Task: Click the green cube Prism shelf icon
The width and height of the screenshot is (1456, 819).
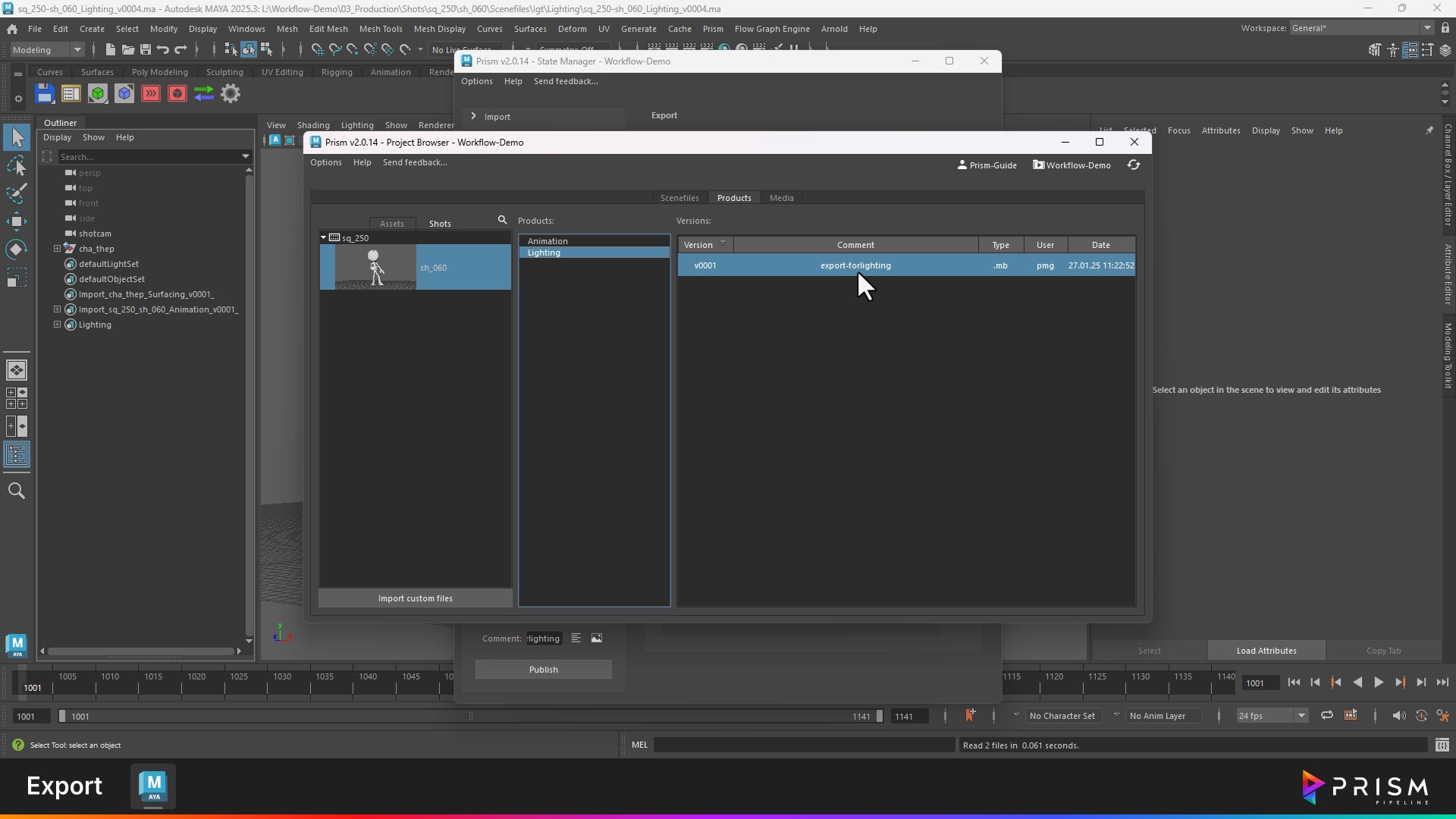Action: 98,93
